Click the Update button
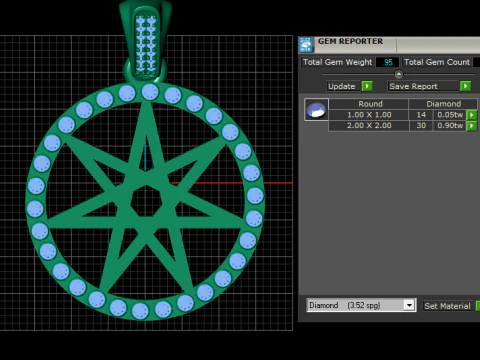The height and width of the screenshot is (360, 480). tap(344, 86)
